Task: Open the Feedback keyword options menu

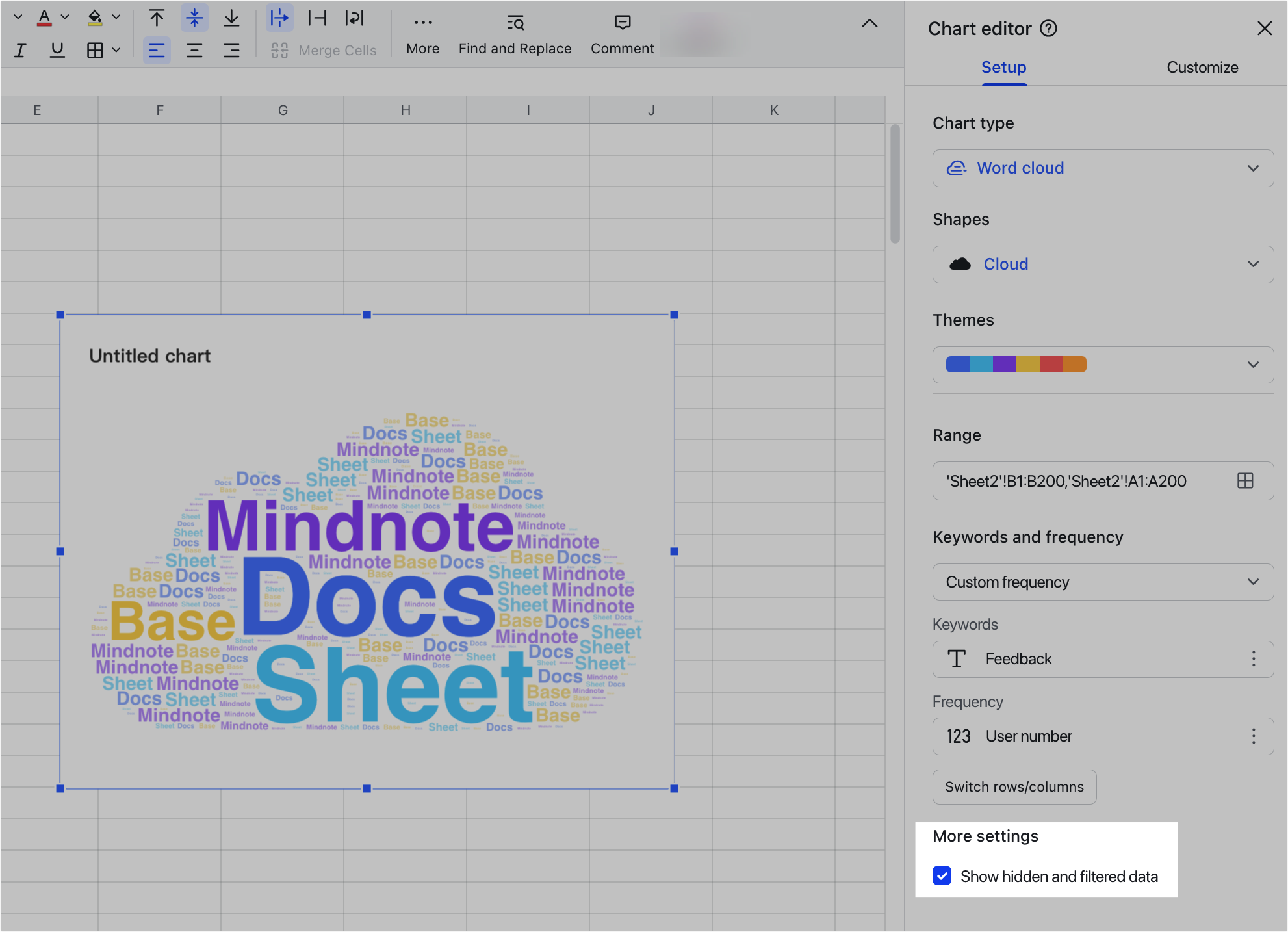Action: pos(1254,659)
